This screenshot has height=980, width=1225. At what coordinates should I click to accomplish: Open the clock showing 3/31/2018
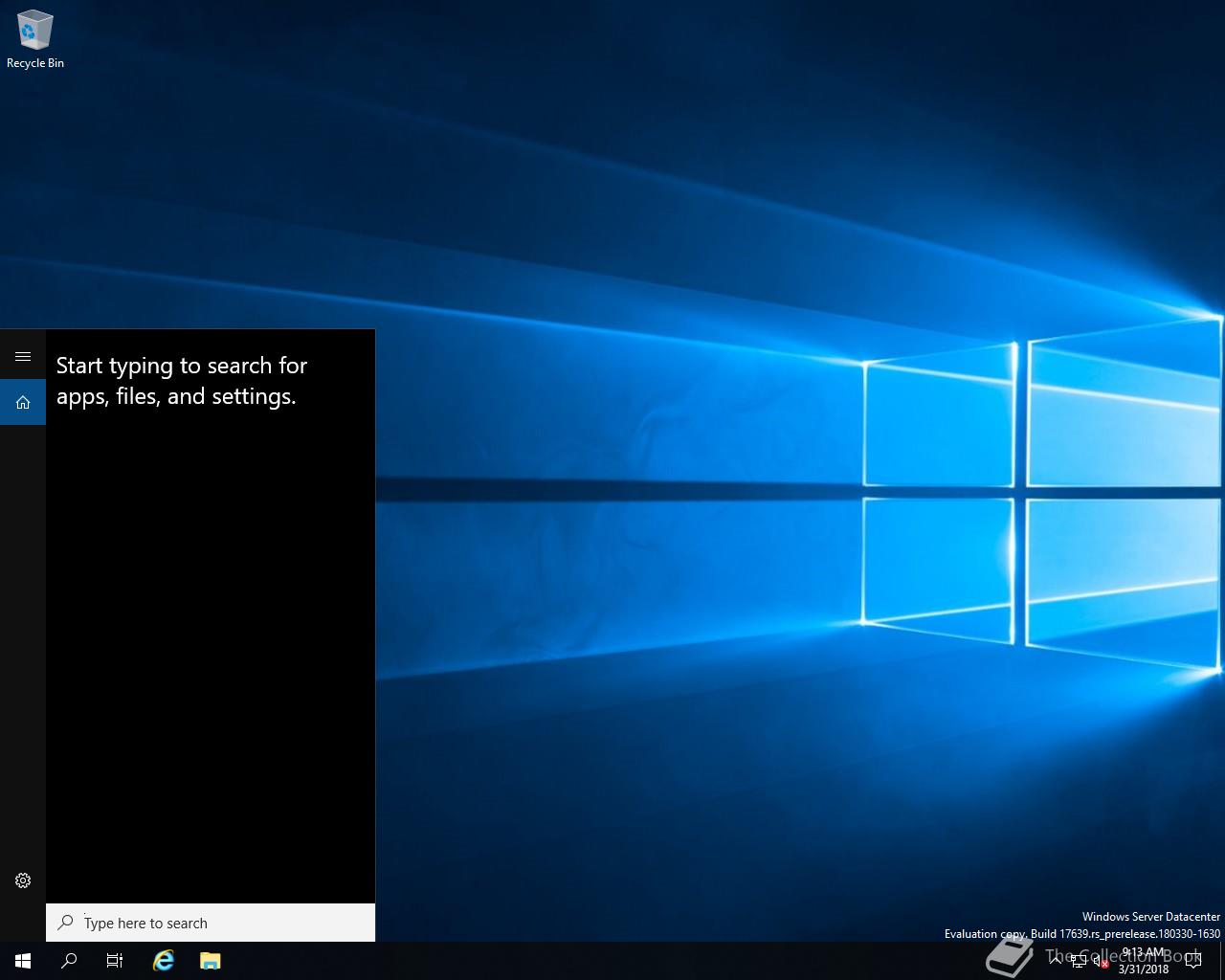click(x=1144, y=961)
